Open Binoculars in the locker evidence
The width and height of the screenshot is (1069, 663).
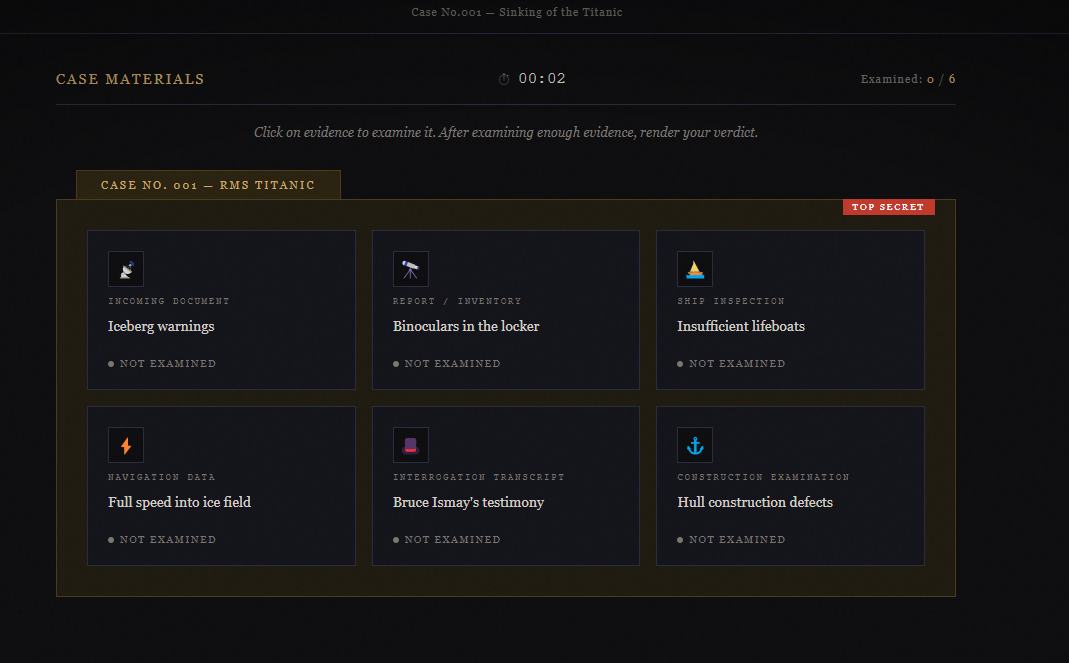[x=506, y=310]
